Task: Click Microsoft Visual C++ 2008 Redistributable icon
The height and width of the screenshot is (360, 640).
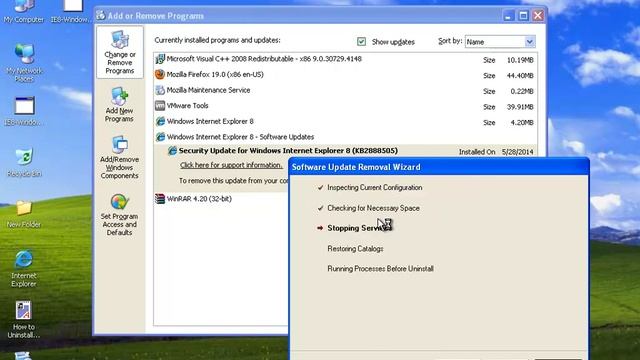Action: pos(160,59)
